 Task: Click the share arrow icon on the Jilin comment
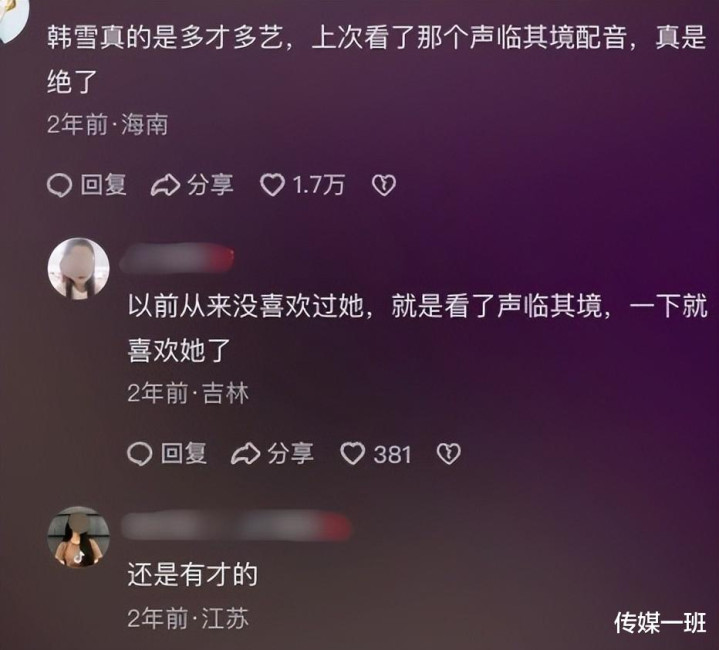point(245,454)
